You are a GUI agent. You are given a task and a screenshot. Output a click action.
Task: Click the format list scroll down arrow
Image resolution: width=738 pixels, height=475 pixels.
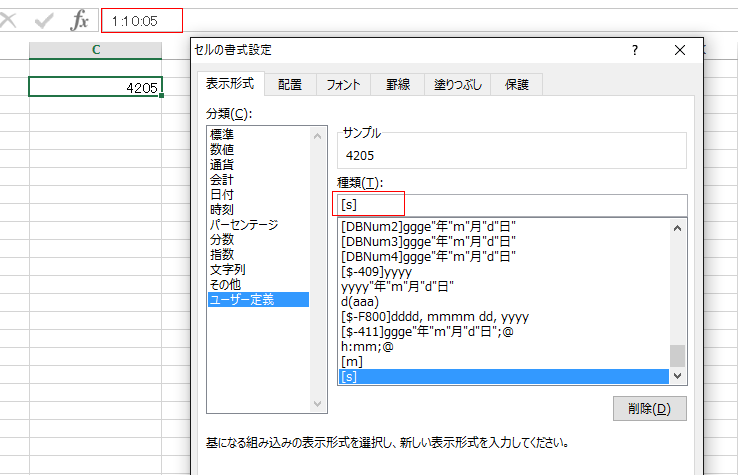coord(677,376)
